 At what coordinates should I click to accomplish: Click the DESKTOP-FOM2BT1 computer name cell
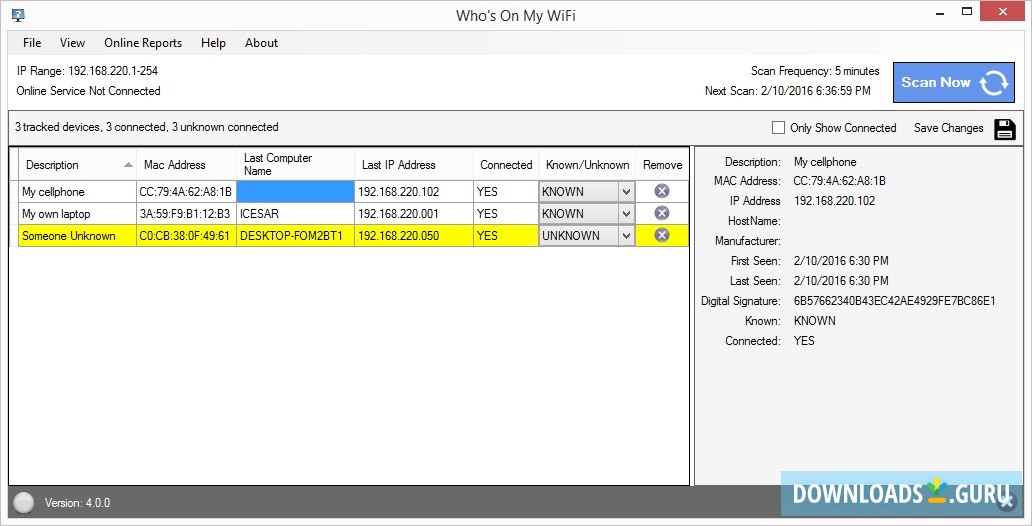[x=296, y=236]
